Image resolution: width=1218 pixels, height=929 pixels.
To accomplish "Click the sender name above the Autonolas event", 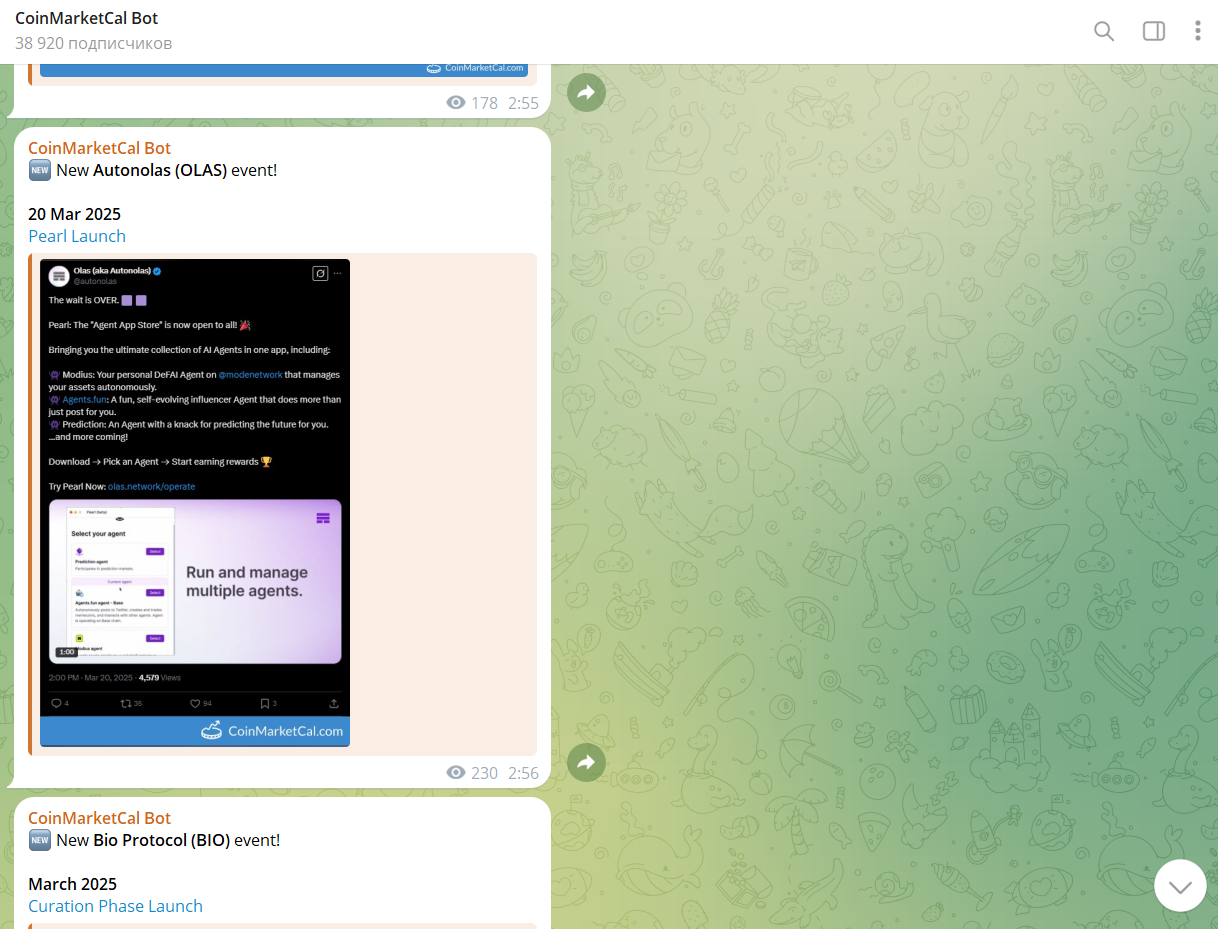I will 99,148.
